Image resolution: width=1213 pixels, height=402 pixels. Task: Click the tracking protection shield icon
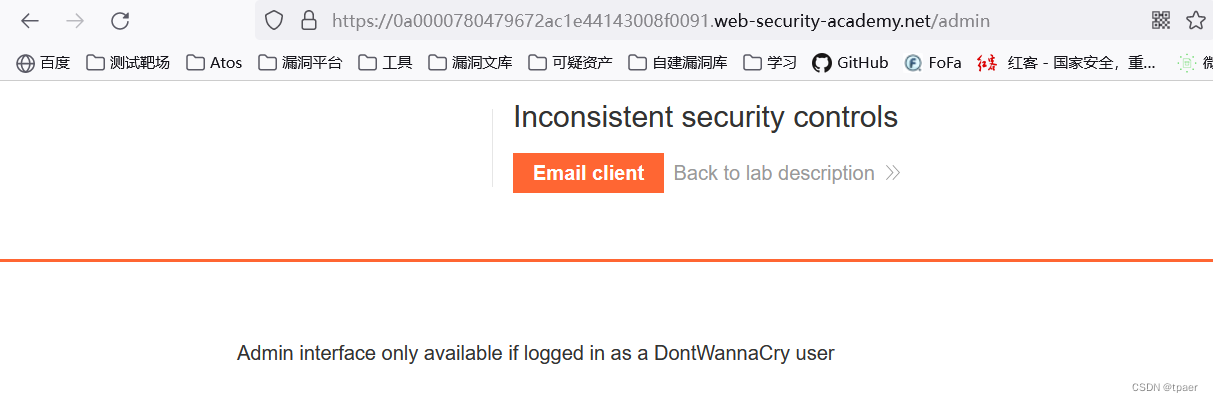tap(274, 20)
